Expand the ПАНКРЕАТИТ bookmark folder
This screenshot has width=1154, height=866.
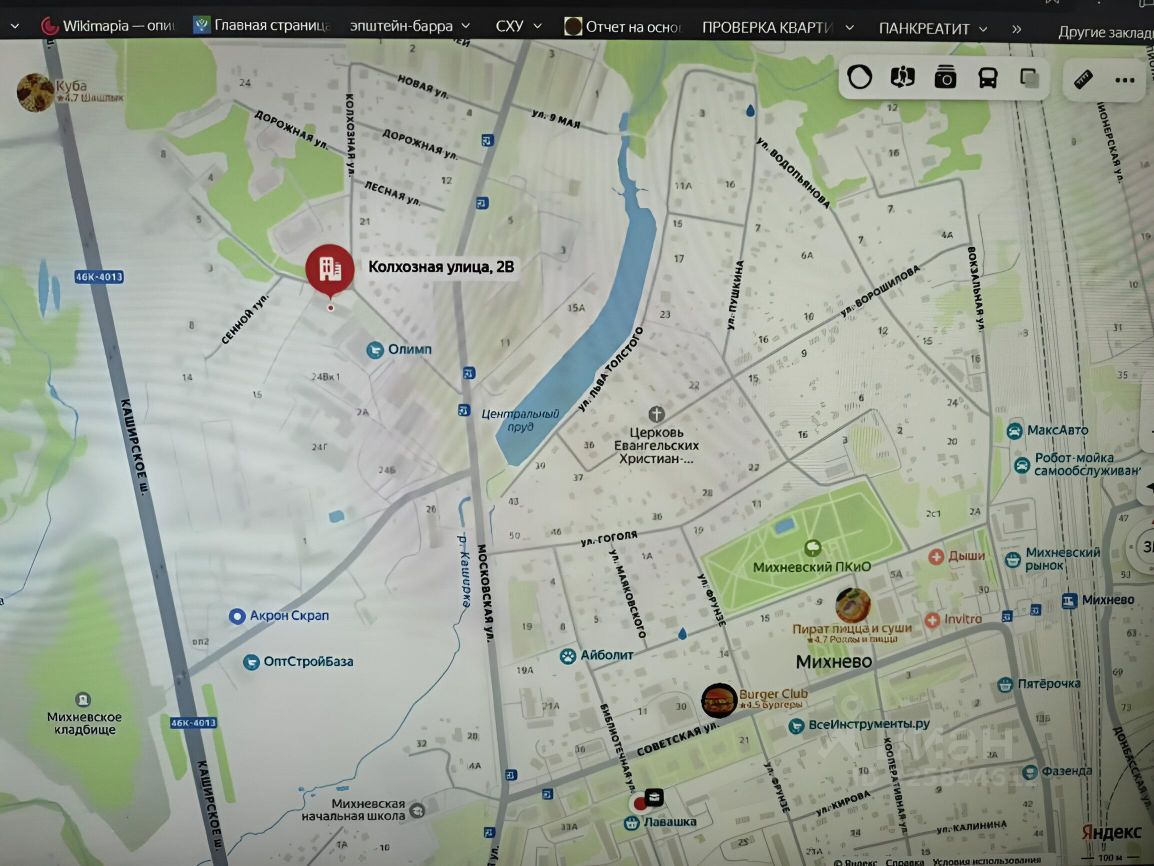coord(933,29)
